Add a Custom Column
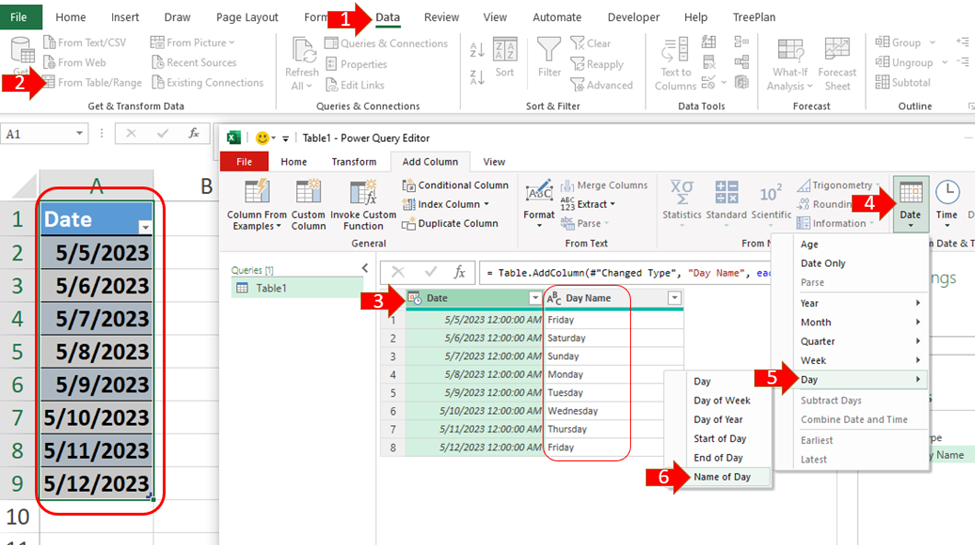This screenshot has width=975, height=545. 308,204
